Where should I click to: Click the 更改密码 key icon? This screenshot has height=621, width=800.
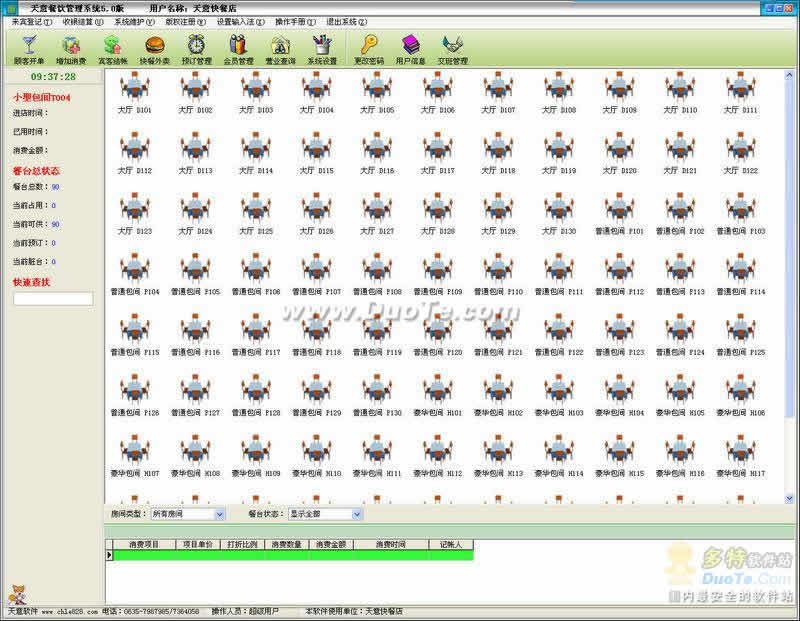(x=369, y=46)
